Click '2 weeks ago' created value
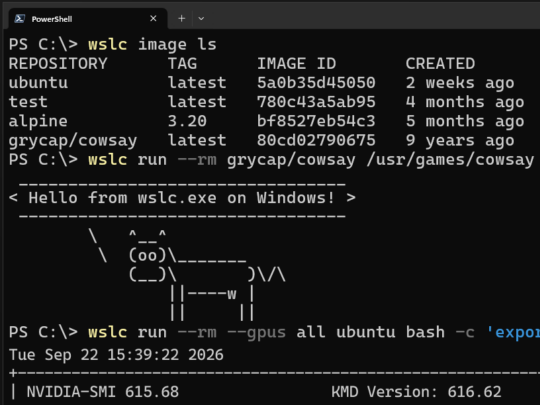540x405 pixels. (x=460, y=83)
